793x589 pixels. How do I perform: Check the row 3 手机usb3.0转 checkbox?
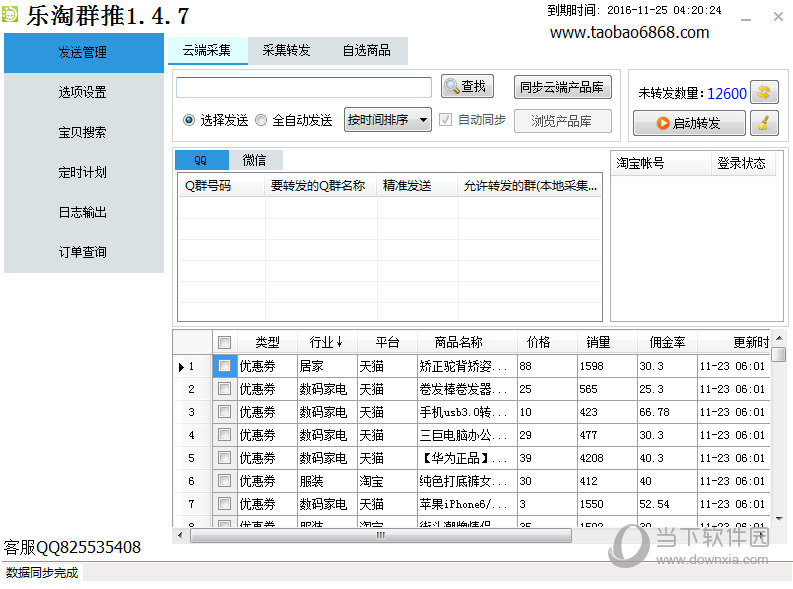225,412
